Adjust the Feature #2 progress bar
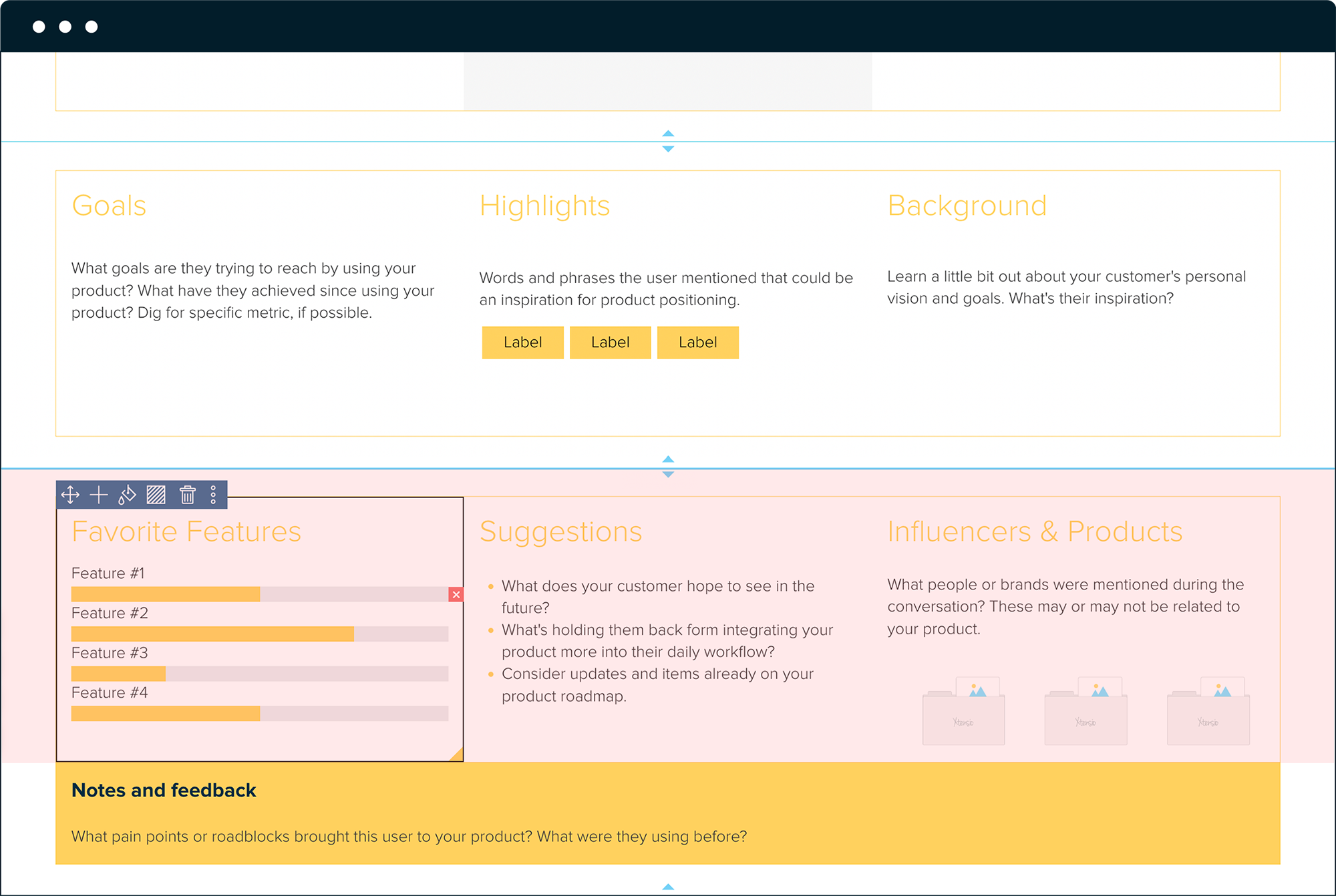Viewport: 1336px width, 896px height. 261,633
